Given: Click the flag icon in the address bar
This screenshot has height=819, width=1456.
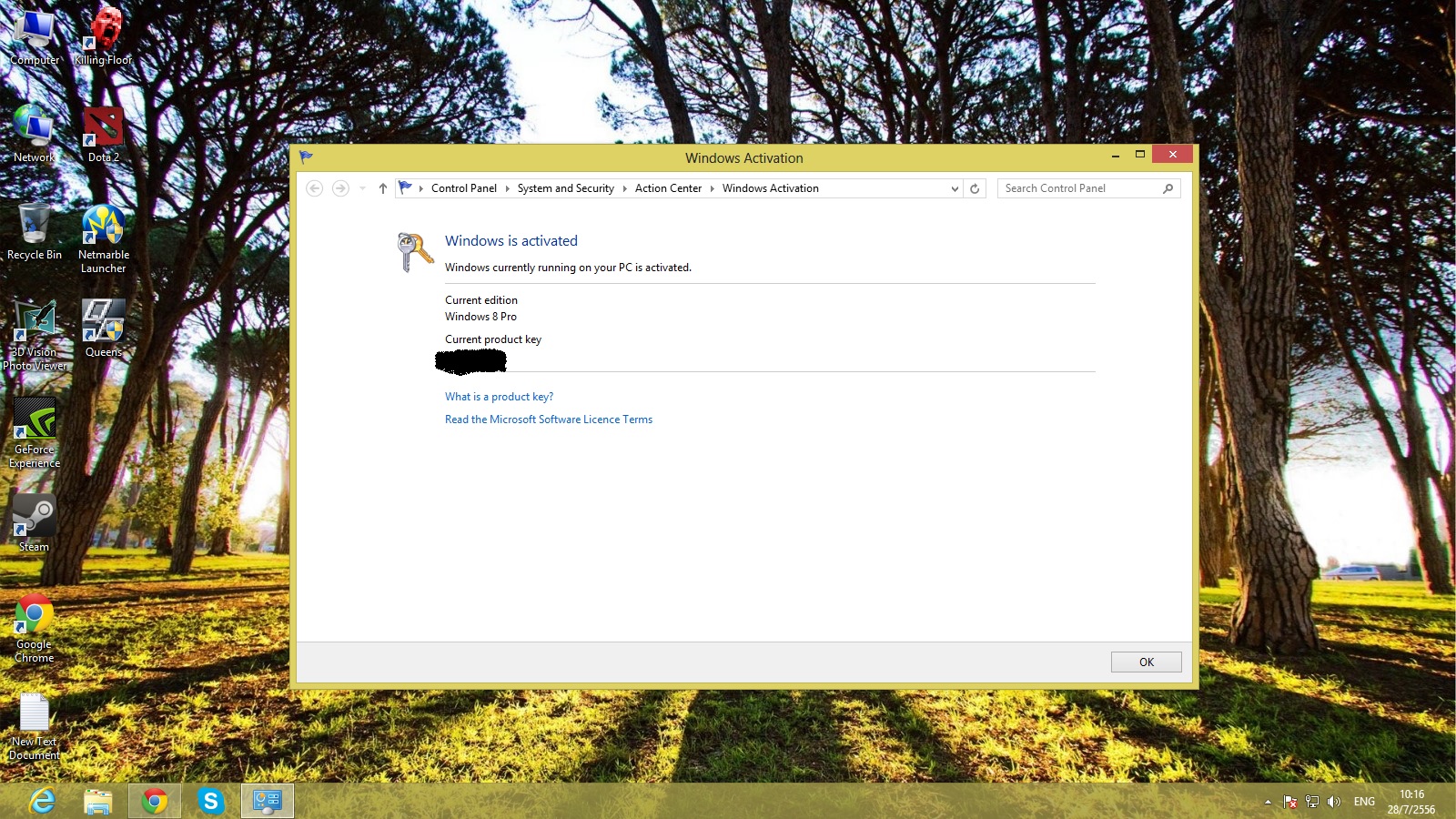Looking at the screenshot, I should (x=406, y=187).
